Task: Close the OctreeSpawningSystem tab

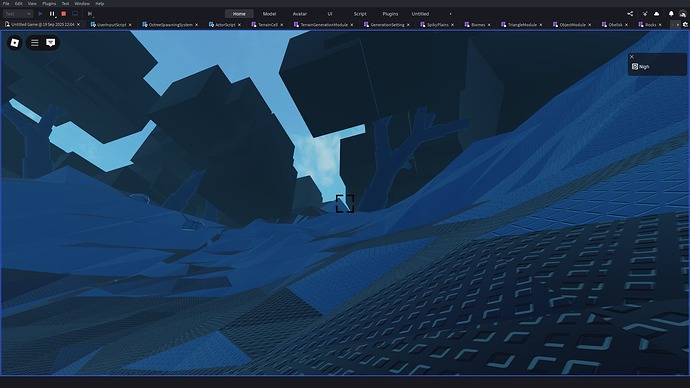Action: (196, 25)
